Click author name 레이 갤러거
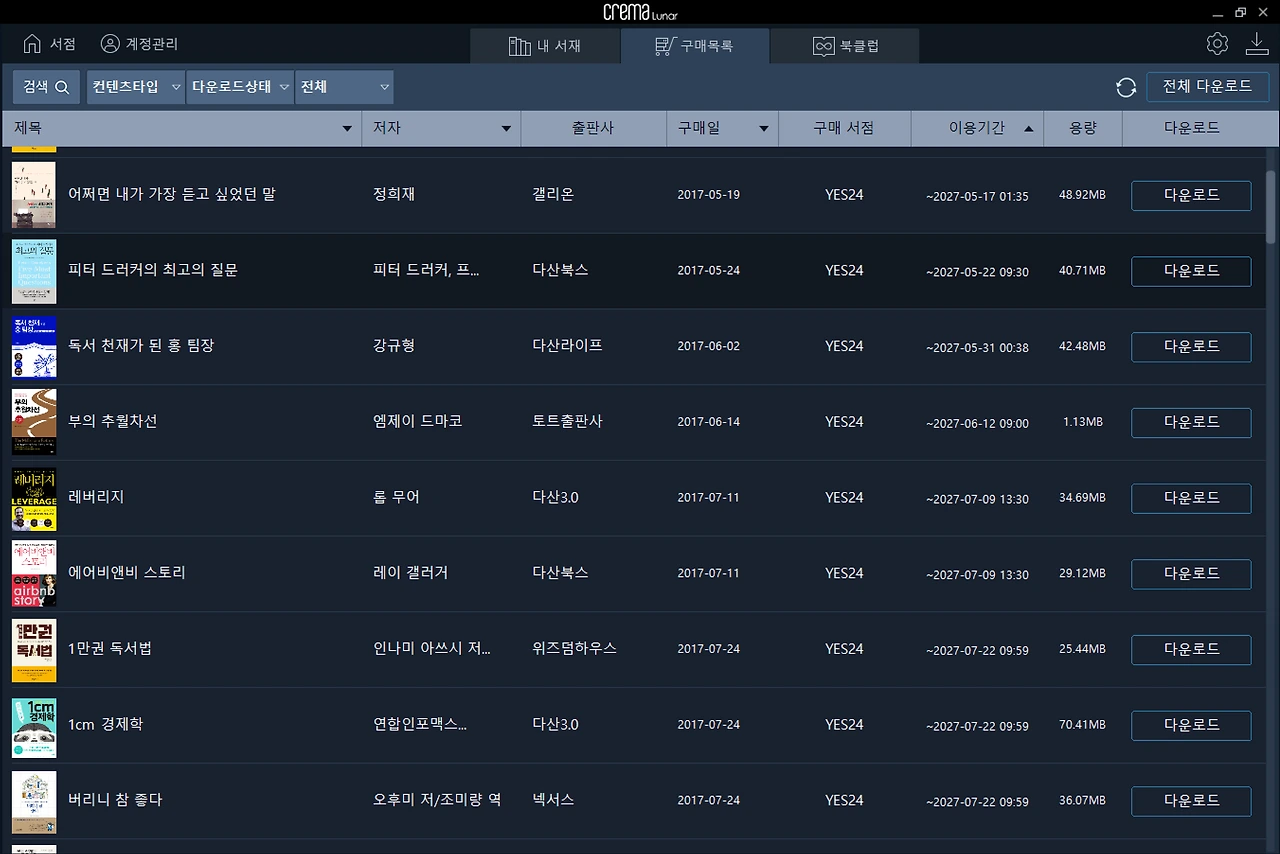 (x=411, y=573)
